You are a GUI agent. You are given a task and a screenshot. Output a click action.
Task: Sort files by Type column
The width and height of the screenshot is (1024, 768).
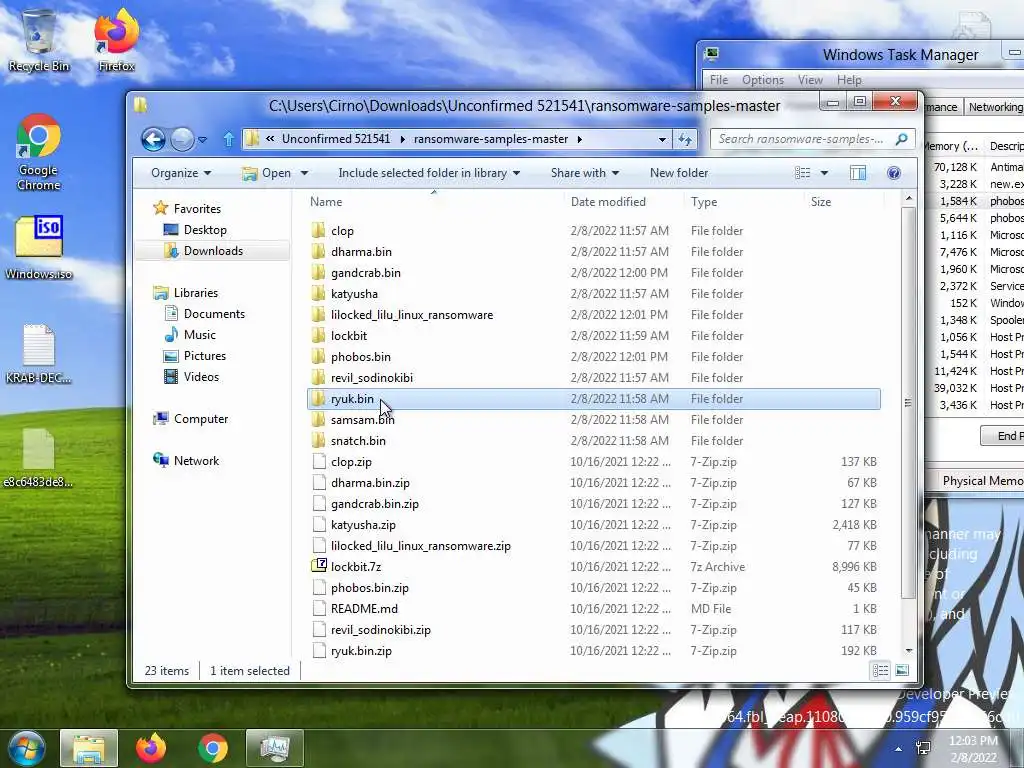click(746, 202)
